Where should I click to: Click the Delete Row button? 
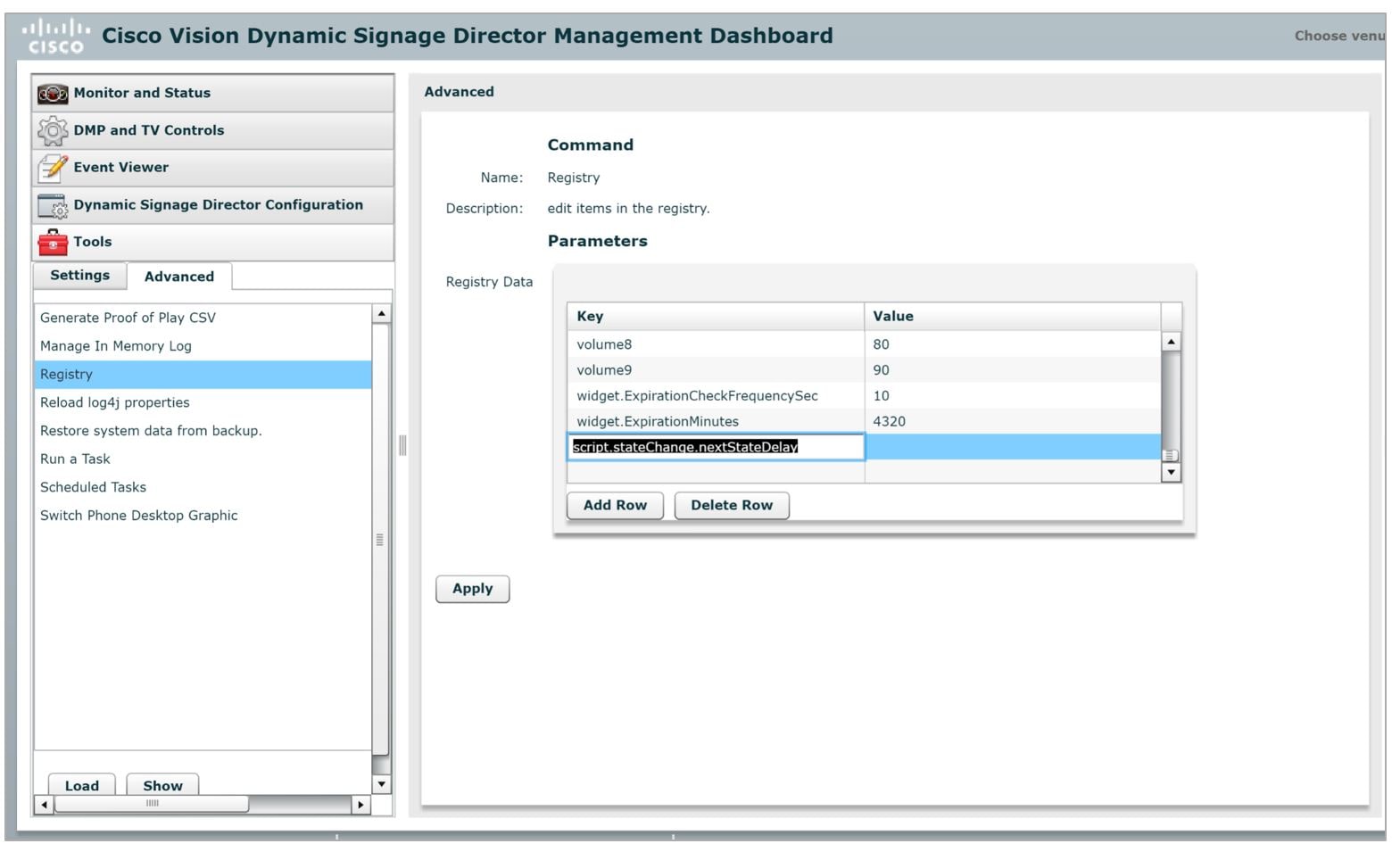(x=732, y=505)
